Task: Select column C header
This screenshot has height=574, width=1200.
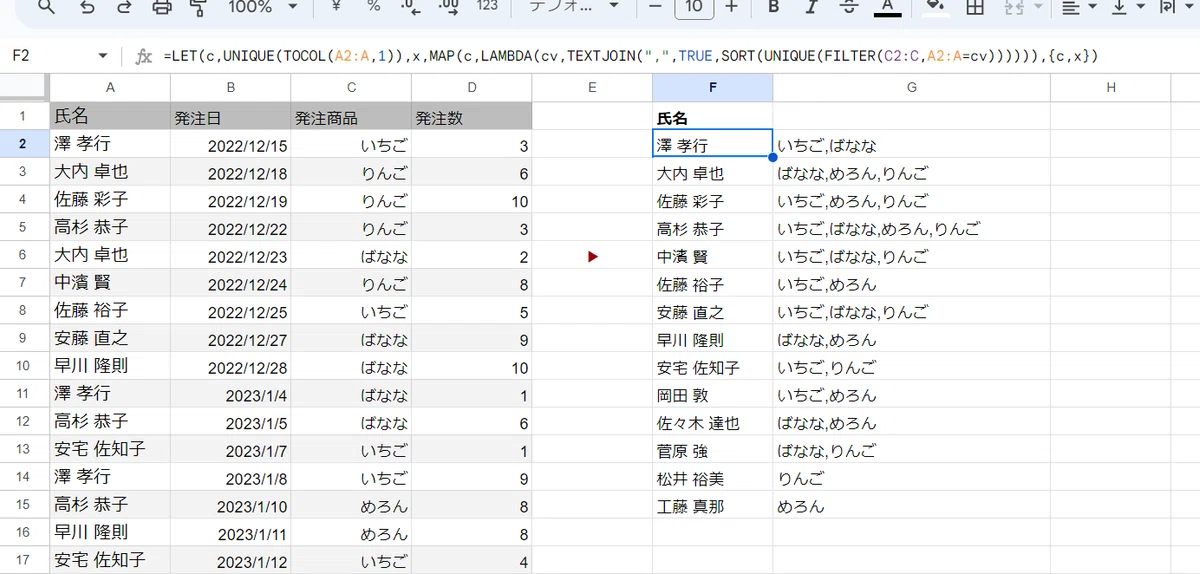Action: (x=351, y=87)
